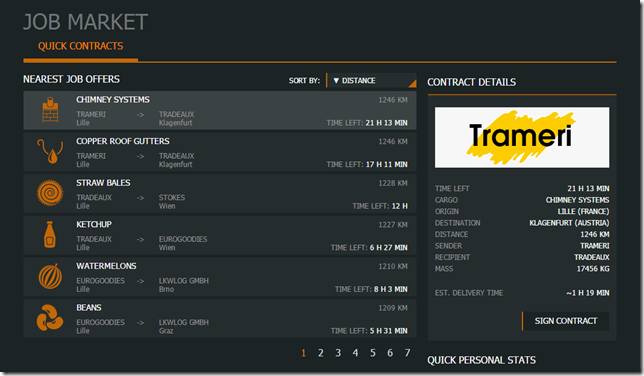This screenshot has height=376, width=644.
Task: Click the Copper Roof Gutters cargo icon
Action: (50, 151)
